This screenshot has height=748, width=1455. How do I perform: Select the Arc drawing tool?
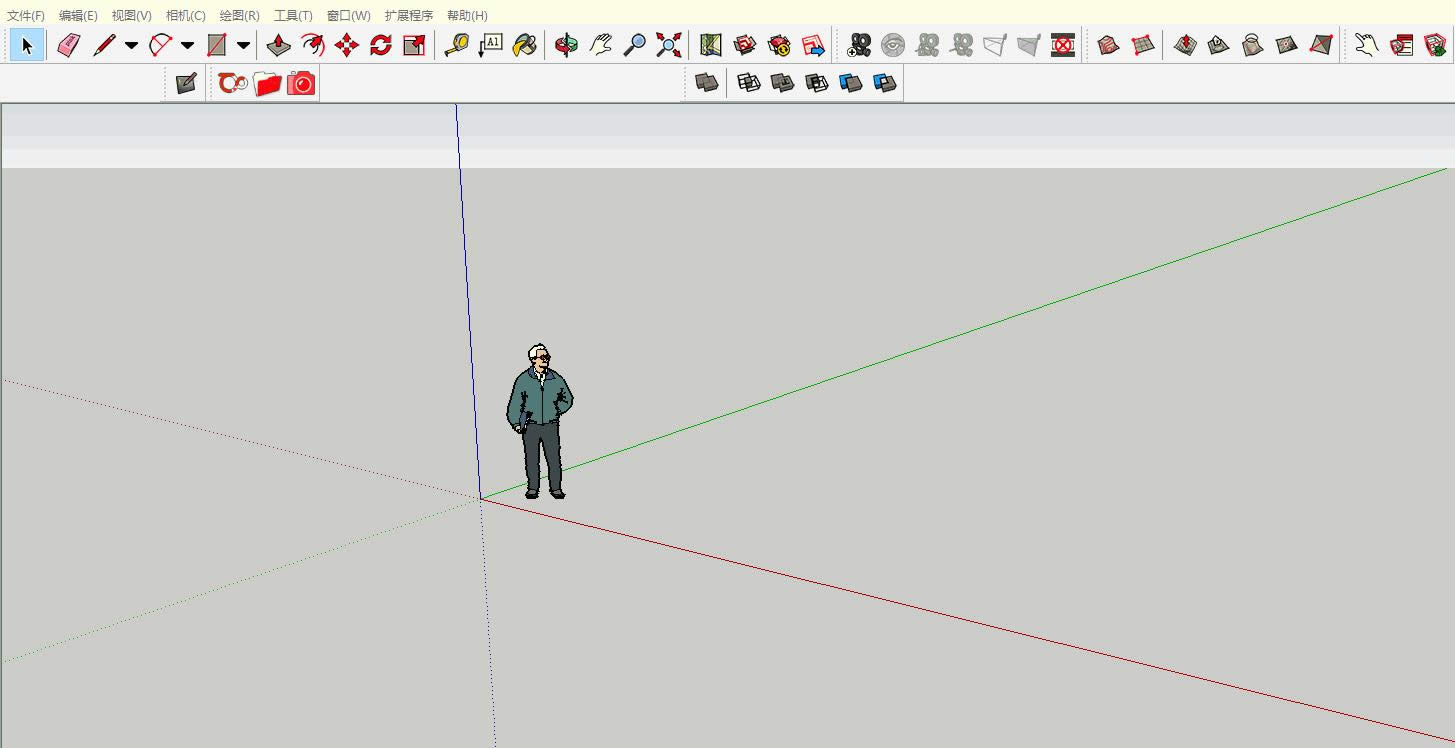[160, 45]
